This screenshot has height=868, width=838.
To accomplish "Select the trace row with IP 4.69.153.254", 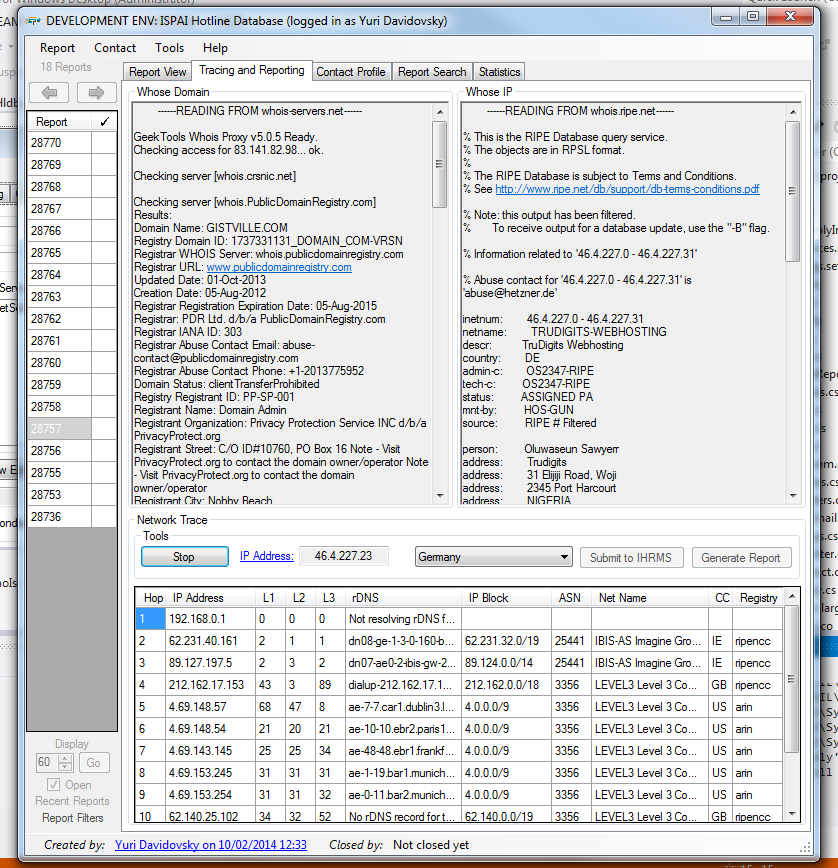I will pos(459,795).
